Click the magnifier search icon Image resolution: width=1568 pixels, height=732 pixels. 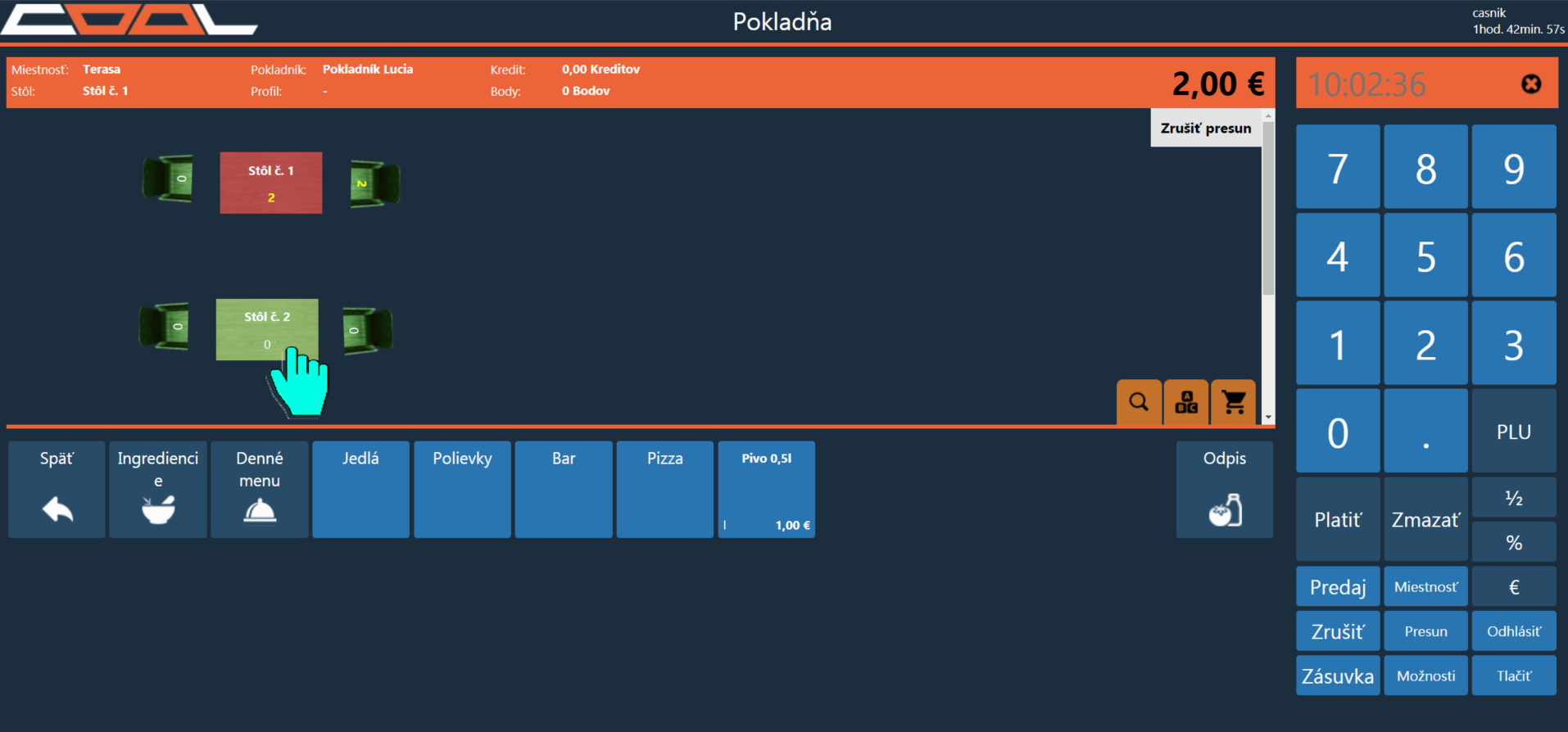click(x=1138, y=402)
